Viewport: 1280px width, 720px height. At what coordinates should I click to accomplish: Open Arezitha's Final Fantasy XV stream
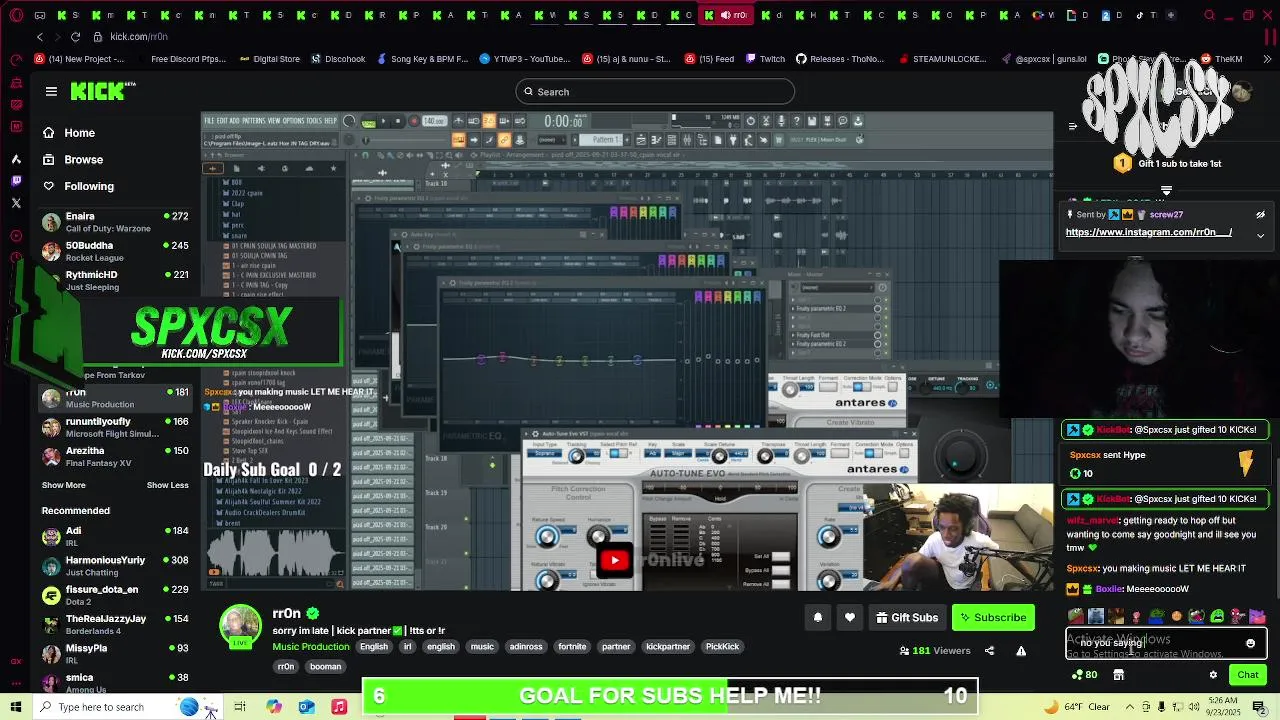pos(114,456)
